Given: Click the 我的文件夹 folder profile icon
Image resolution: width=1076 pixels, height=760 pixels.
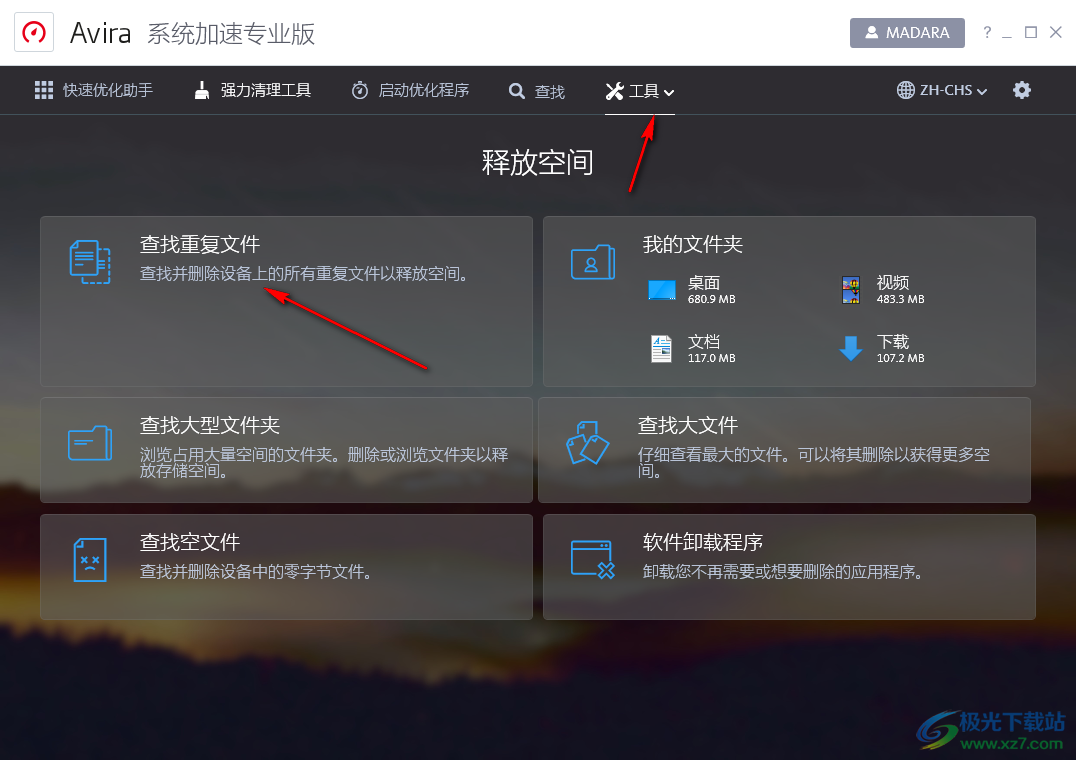Looking at the screenshot, I should coord(592,262).
